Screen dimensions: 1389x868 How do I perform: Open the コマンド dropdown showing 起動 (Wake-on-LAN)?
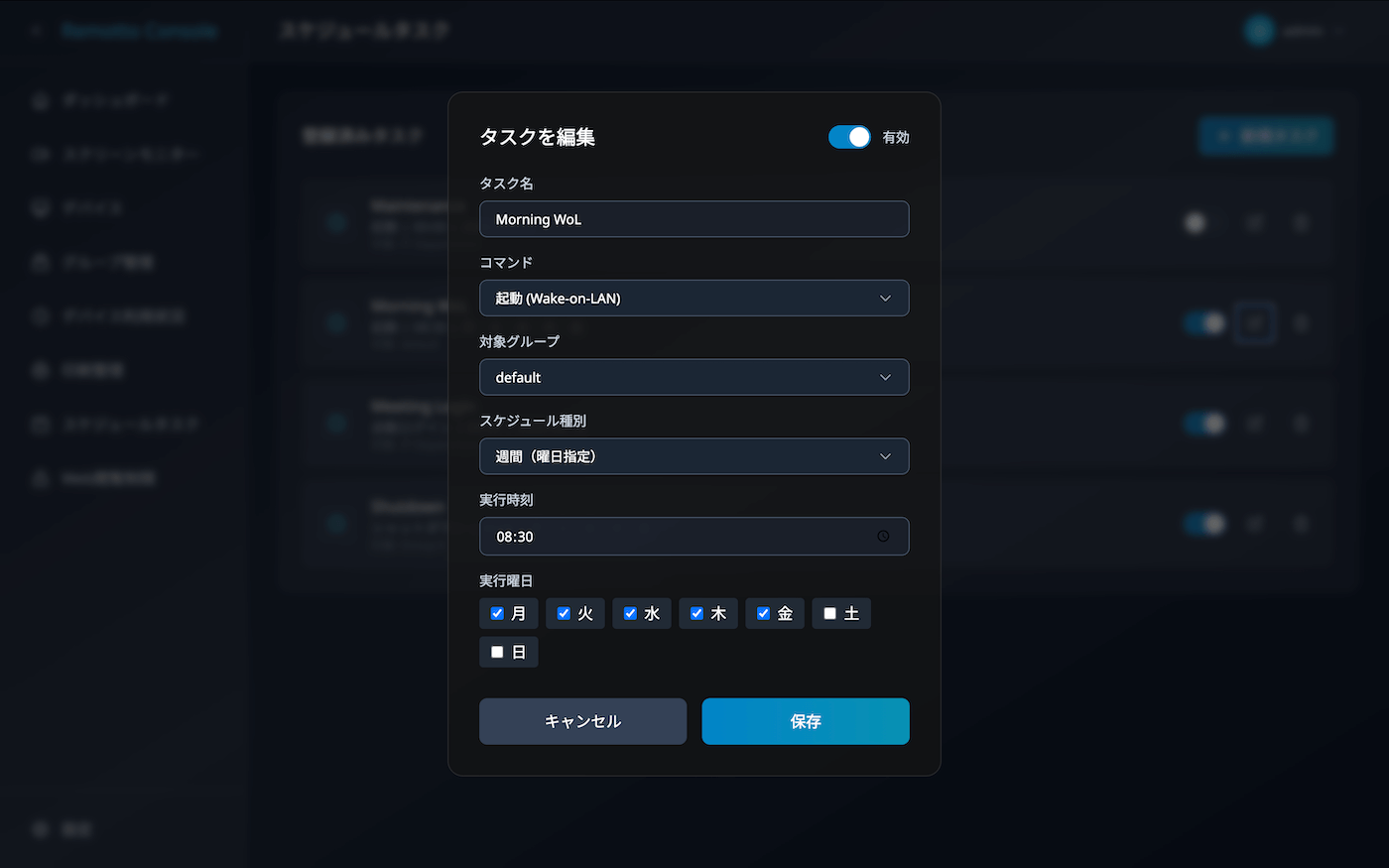(x=694, y=298)
